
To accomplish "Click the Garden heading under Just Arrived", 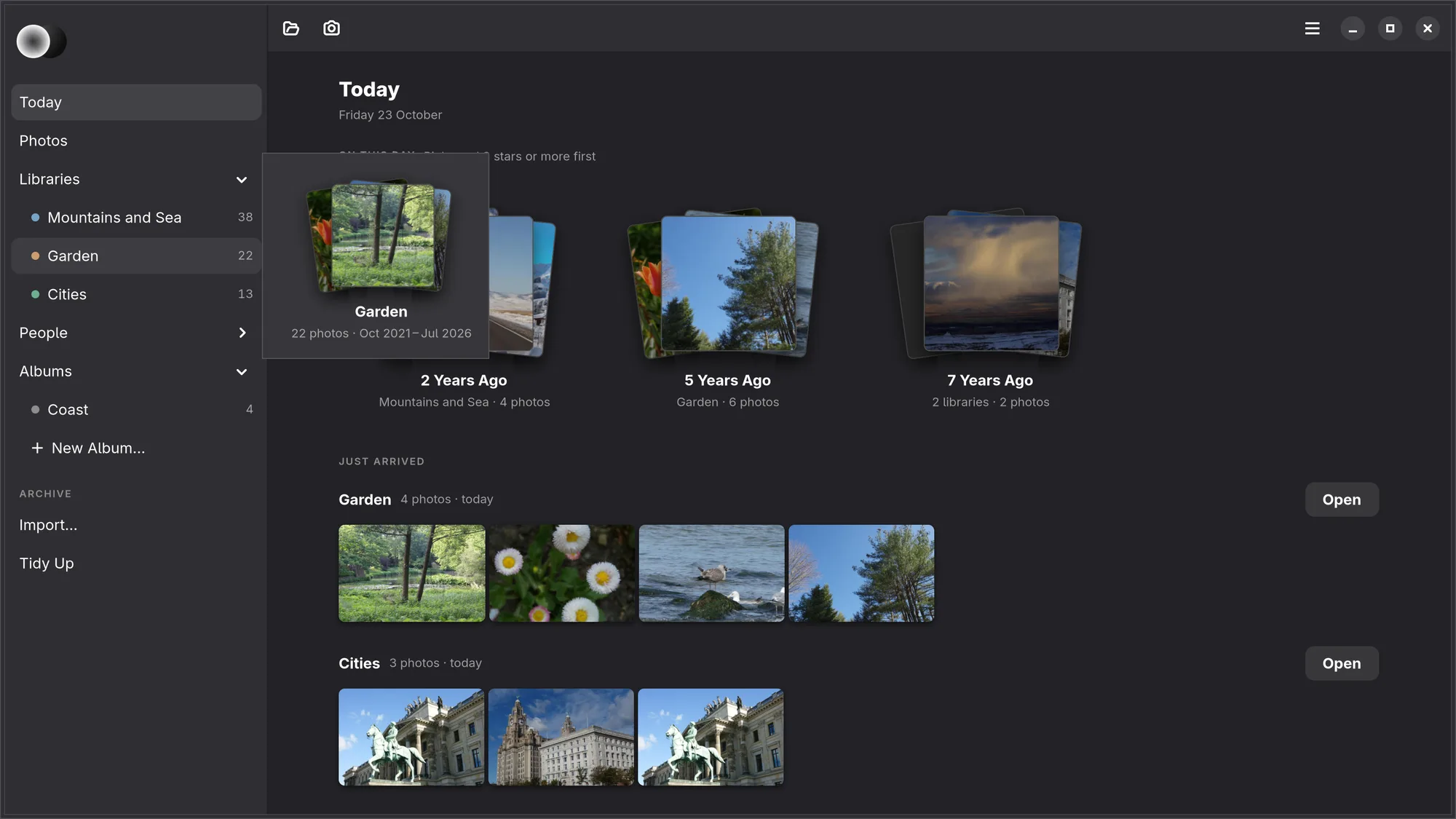I will click(x=365, y=499).
